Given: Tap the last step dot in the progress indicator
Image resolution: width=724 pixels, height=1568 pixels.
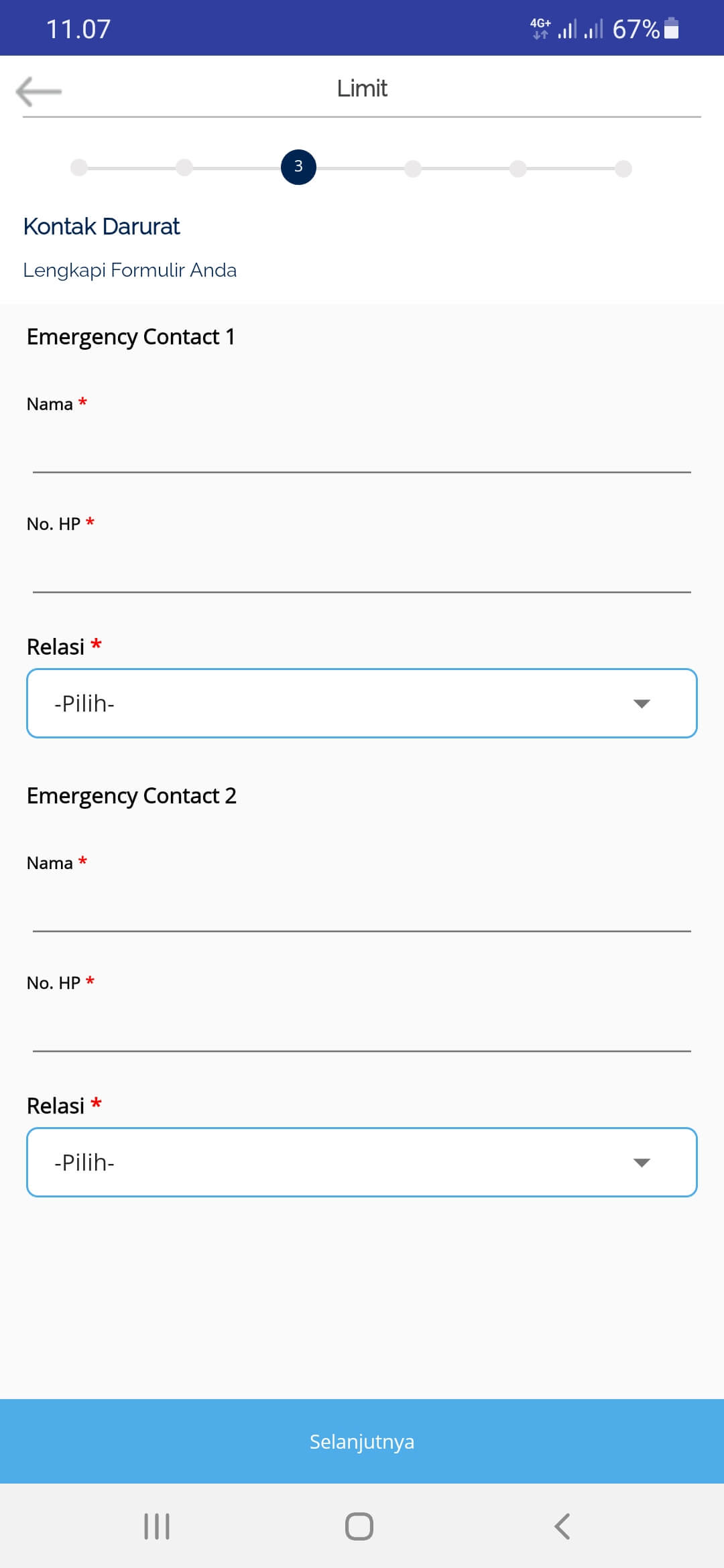Looking at the screenshot, I should pos(623,168).
